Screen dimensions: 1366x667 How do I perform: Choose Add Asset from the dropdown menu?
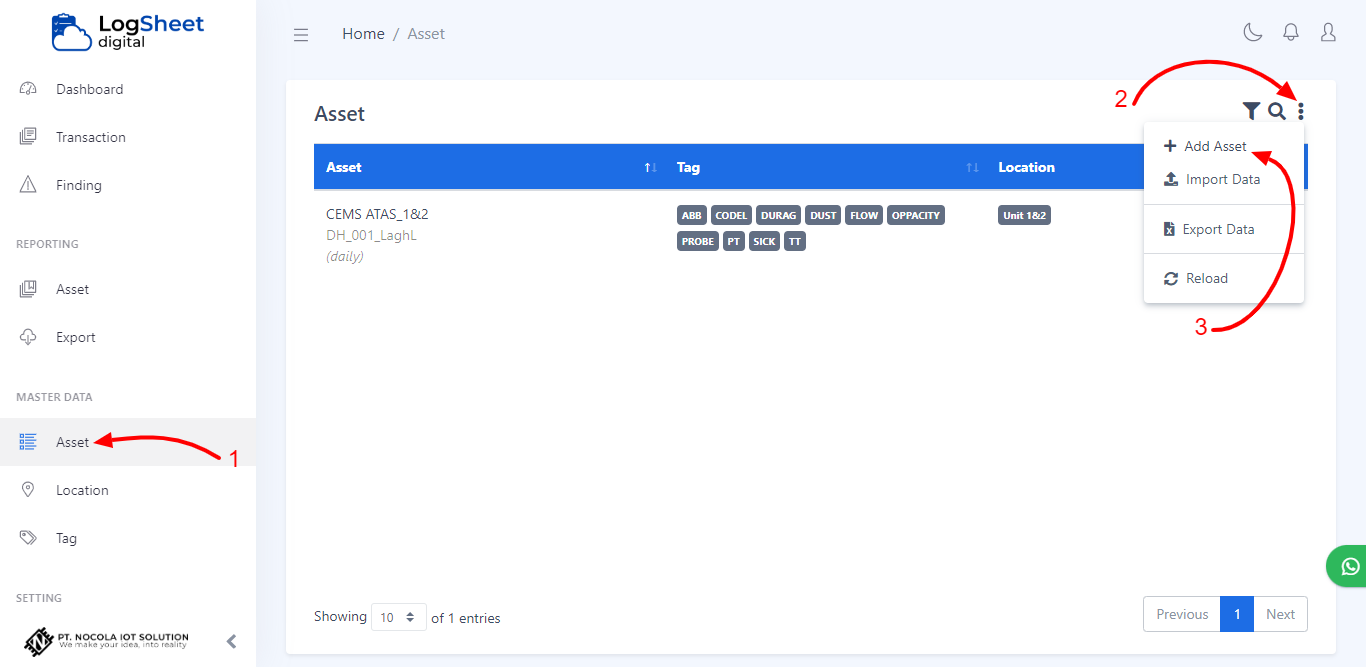(1211, 146)
